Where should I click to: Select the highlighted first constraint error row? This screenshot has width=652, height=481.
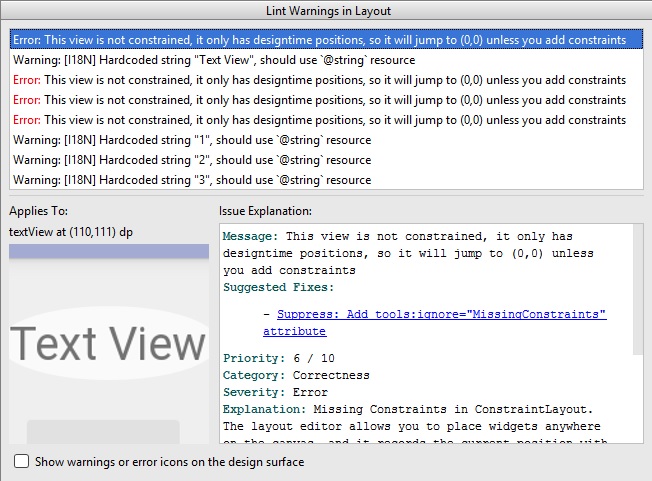pyautogui.click(x=326, y=40)
